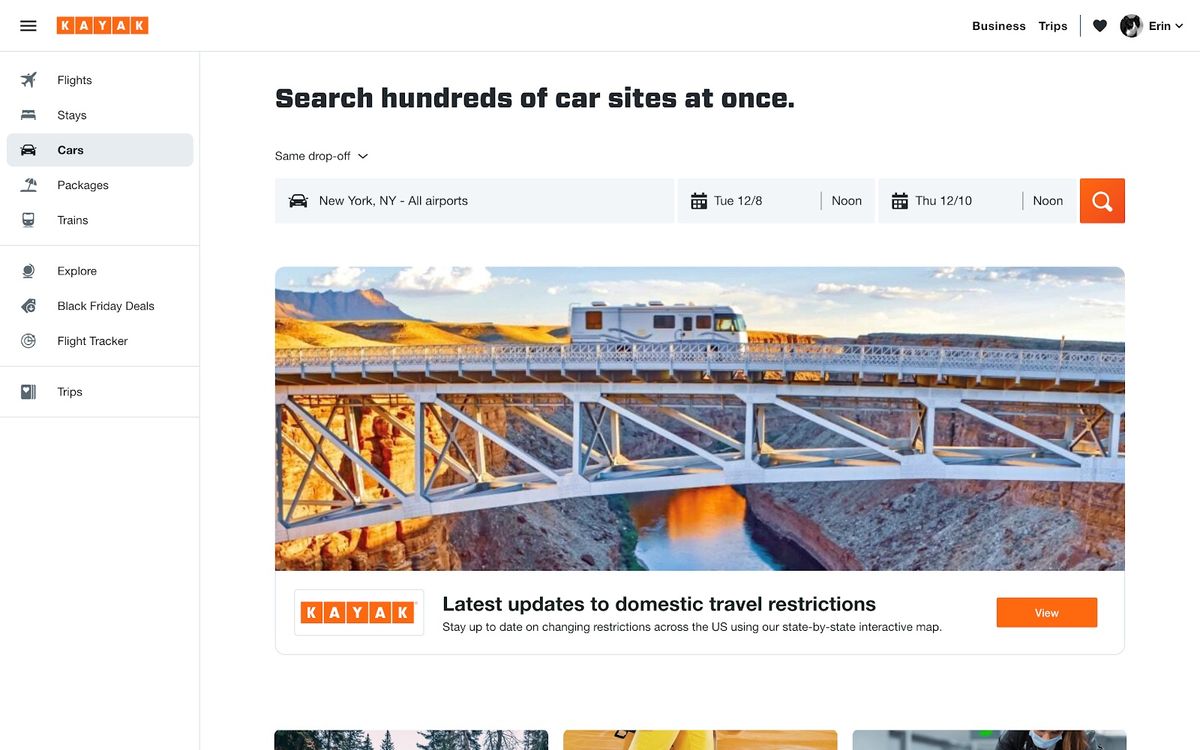Open saved items heart icon
This screenshot has height=750, width=1200.
(1100, 26)
